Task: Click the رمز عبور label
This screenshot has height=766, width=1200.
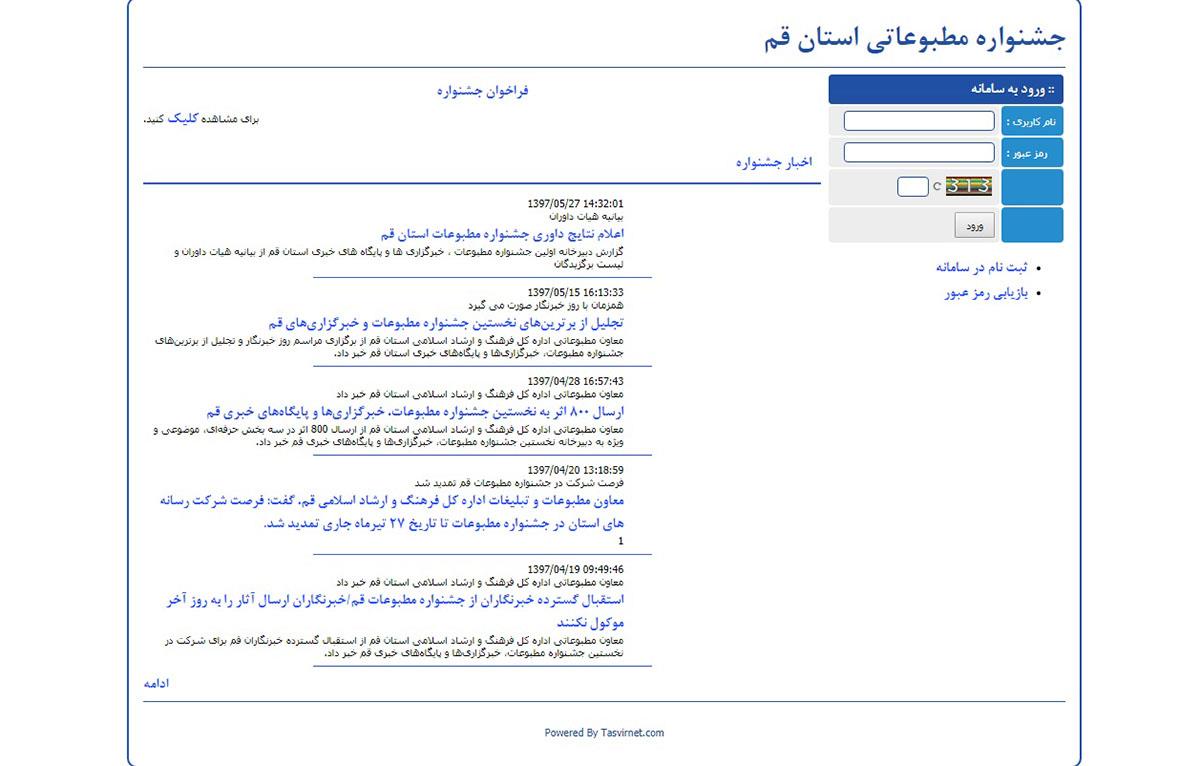Action: pos(1033,152)
